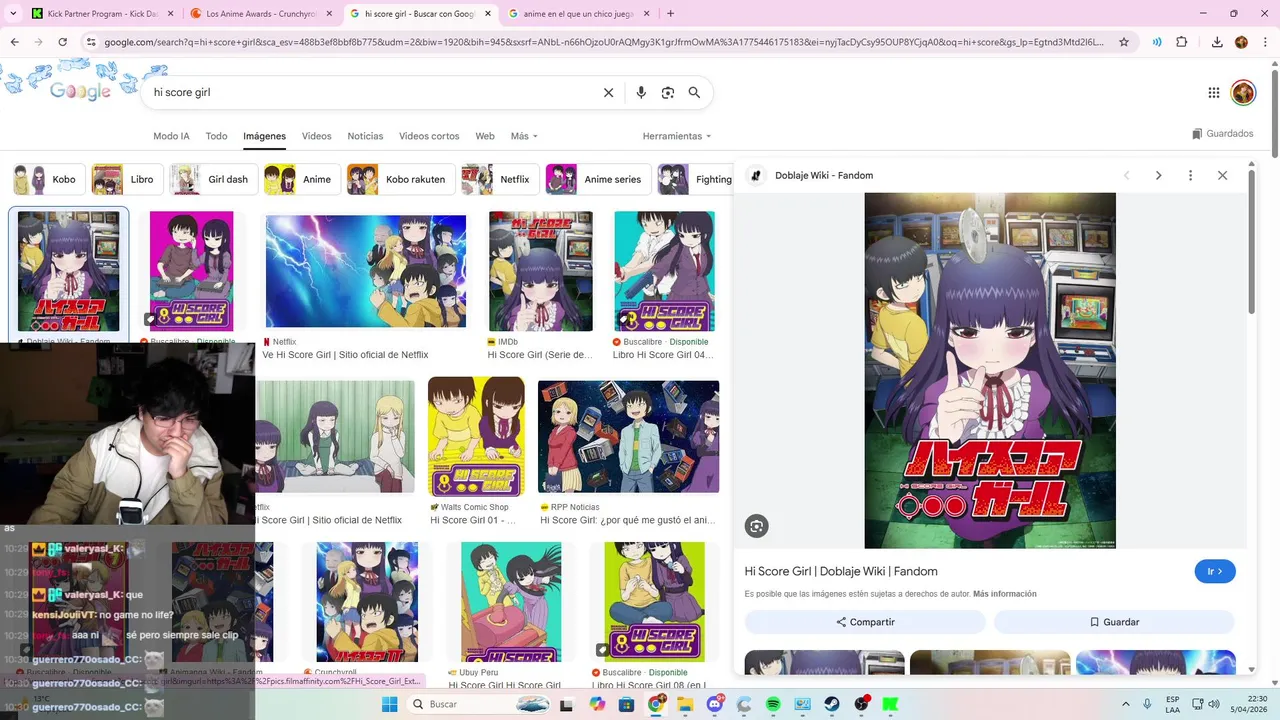View site information icon in address bar
Screen dimensions: 1280x720
click(x=91, y=42)
